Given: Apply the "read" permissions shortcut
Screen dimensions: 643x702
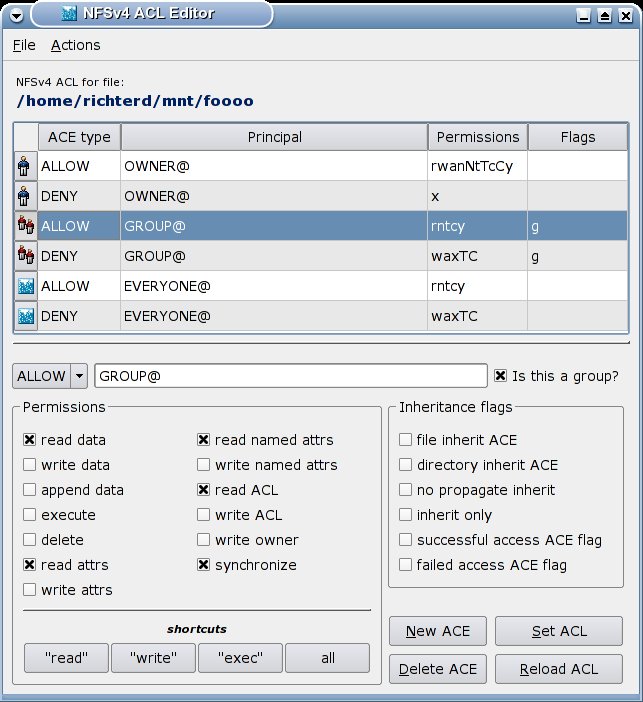Looking at the screenshot, I should (x=66, y=658).
